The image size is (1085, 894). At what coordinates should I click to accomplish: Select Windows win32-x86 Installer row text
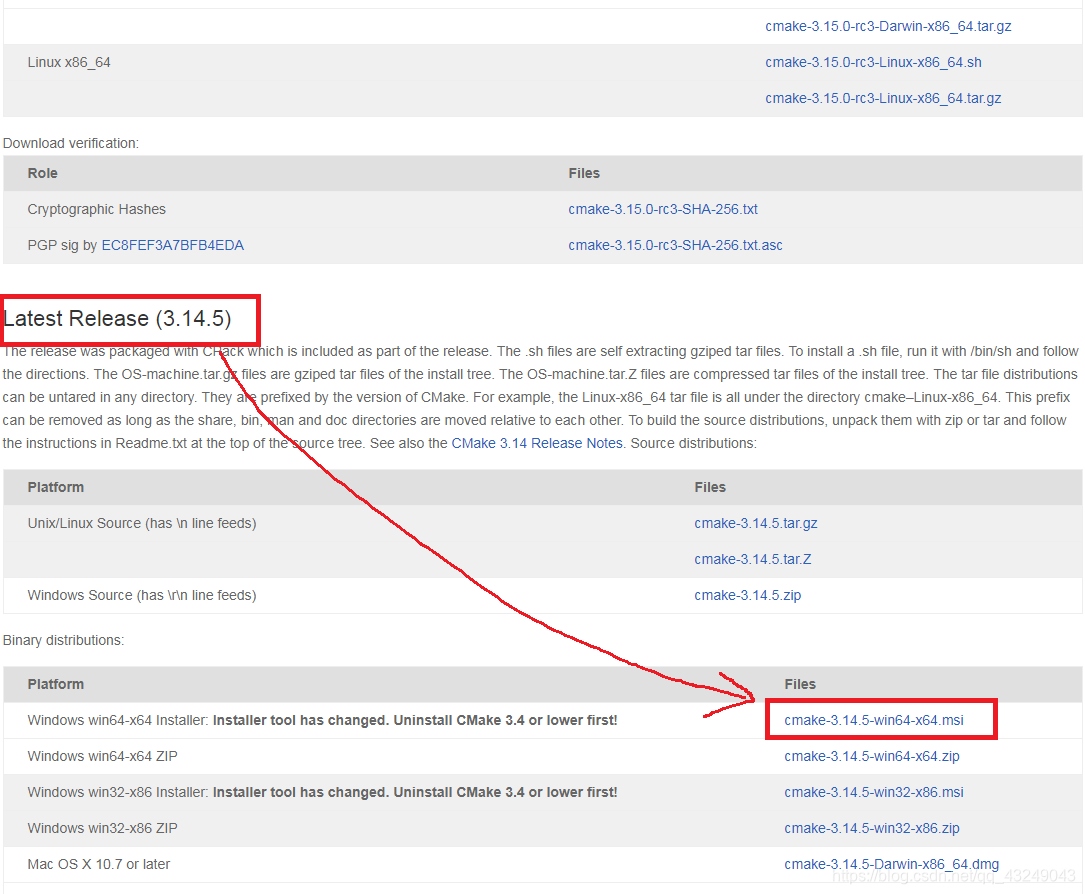tap(322, 792)
